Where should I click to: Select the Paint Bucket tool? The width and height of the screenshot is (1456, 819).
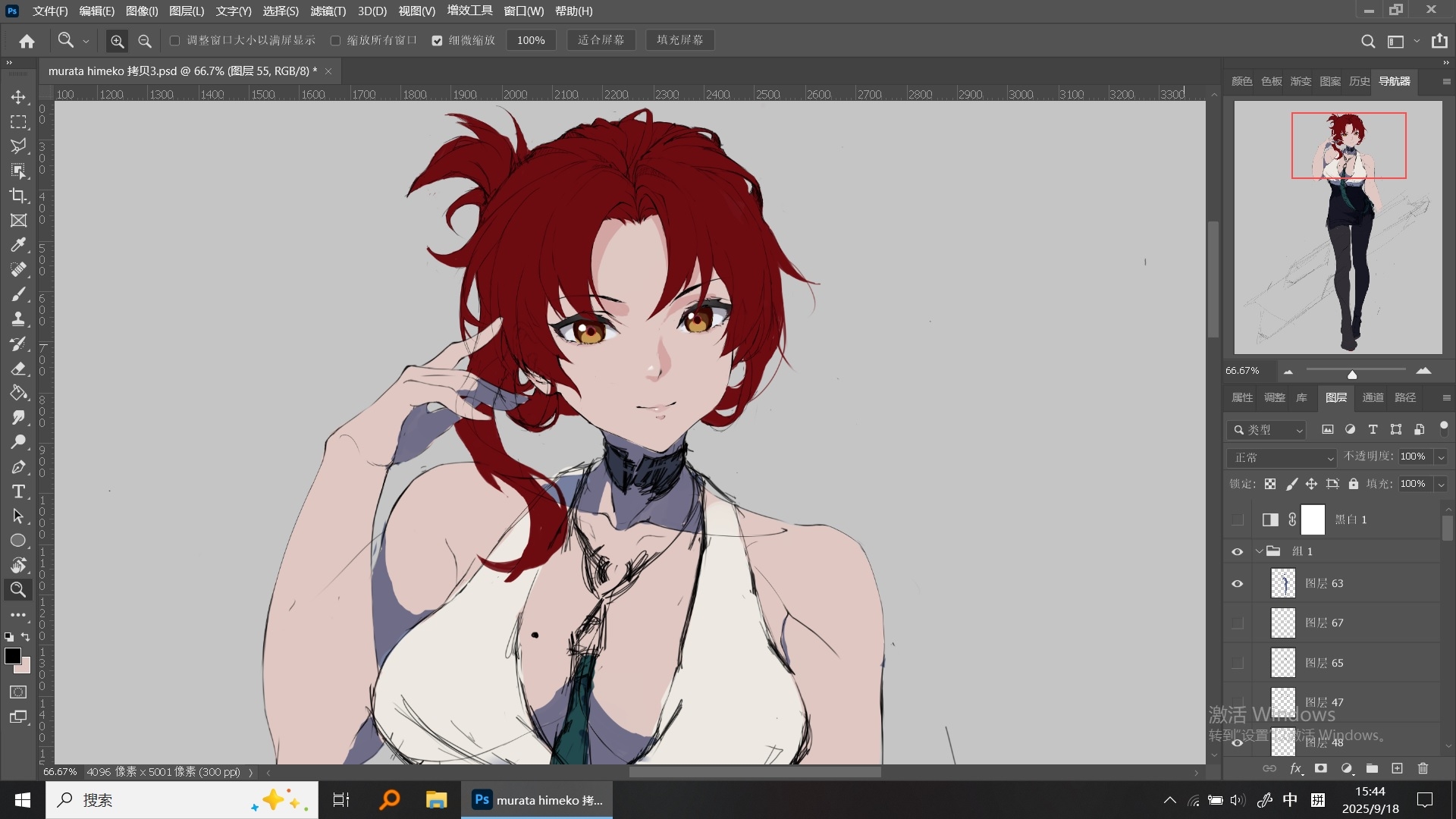point(18,393)
